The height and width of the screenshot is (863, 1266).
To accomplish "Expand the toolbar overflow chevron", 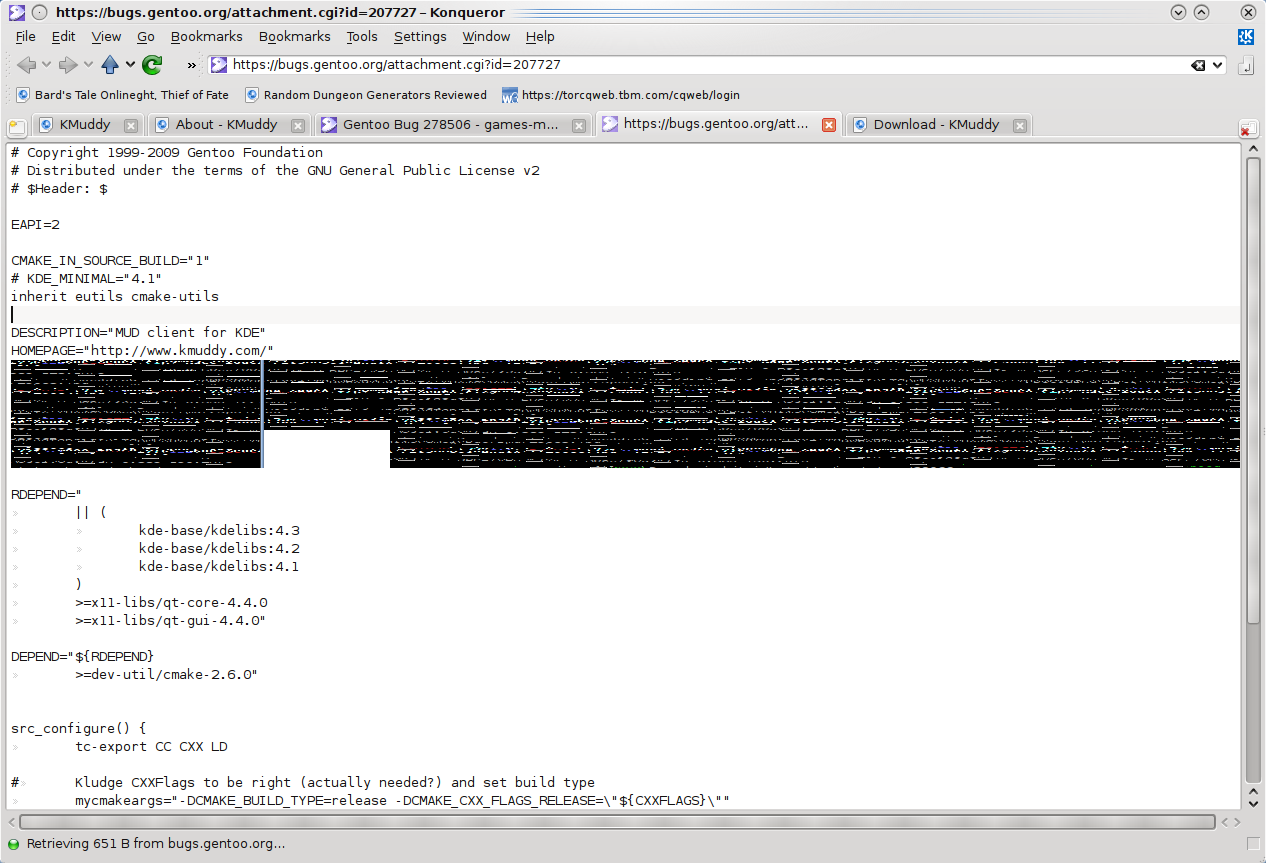I will (191, 65).
